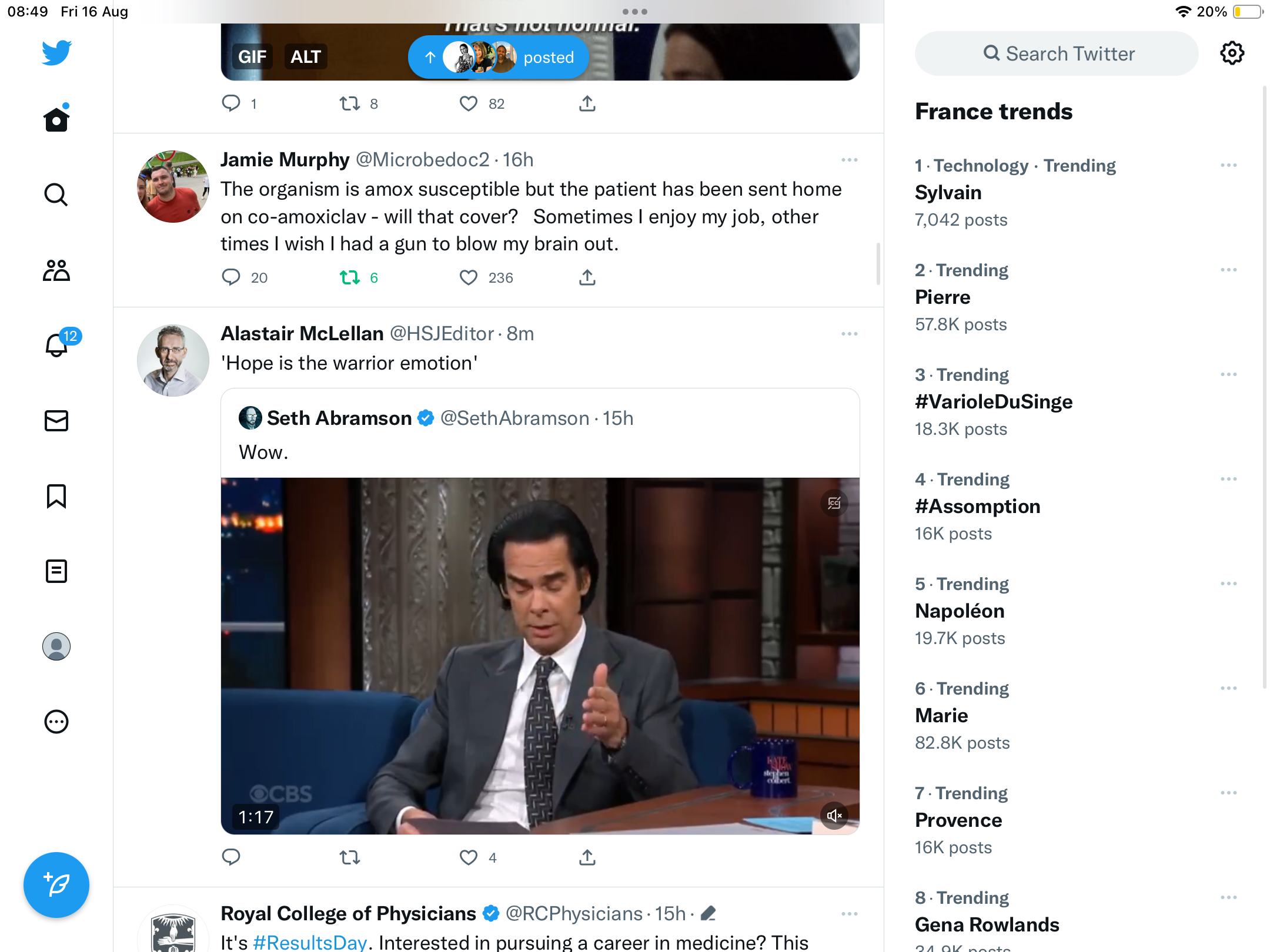The image size is (1270, 952).
Task: Open Lists icon in sidebar
Action: pos(56,571)
